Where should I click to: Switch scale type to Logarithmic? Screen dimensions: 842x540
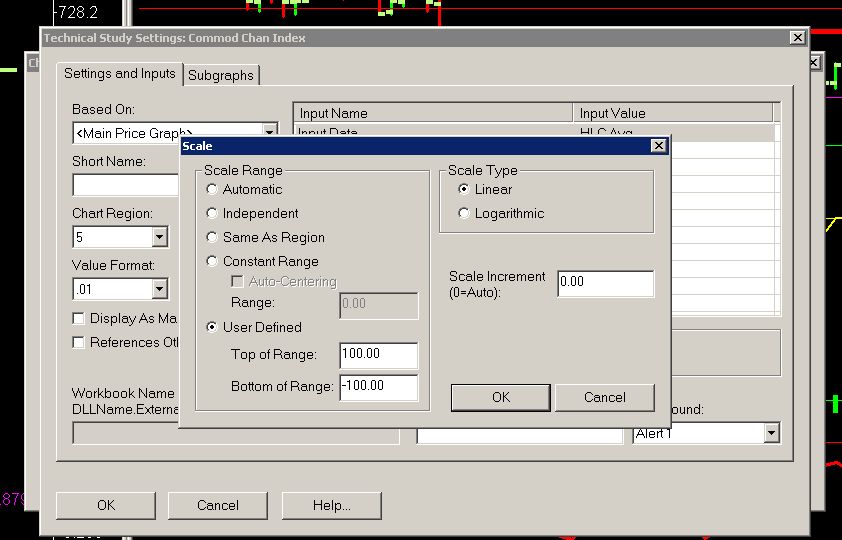[x=464, y=213]
